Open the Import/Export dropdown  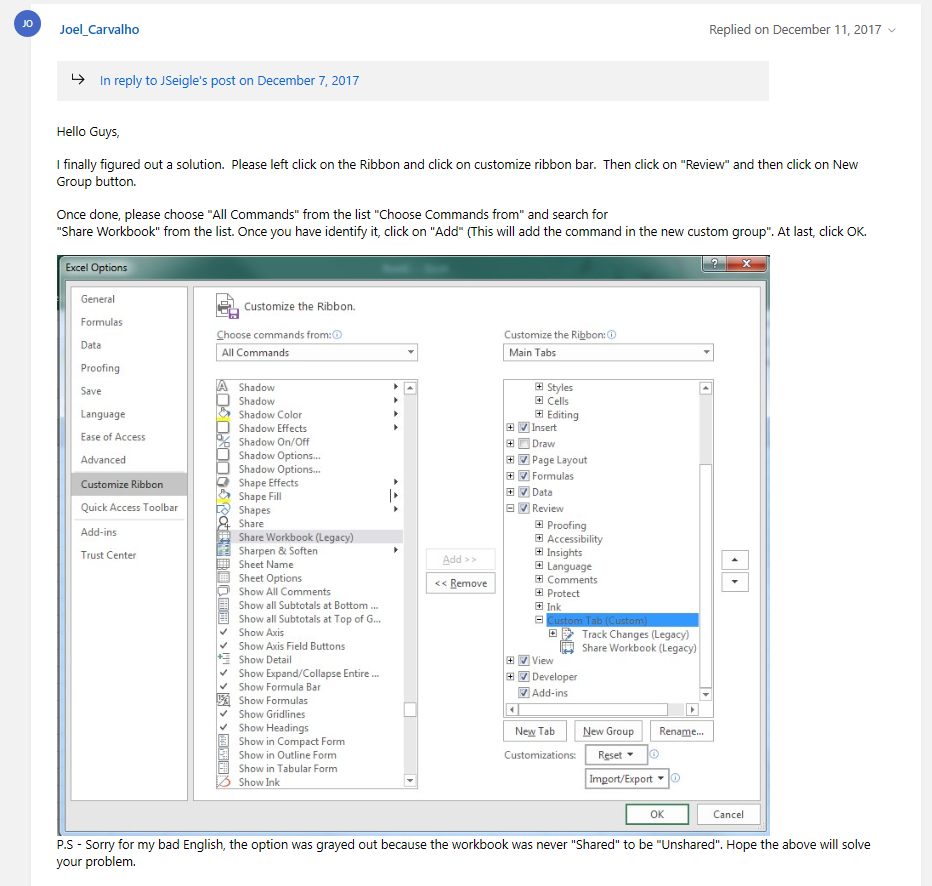(x=626, y=778)
